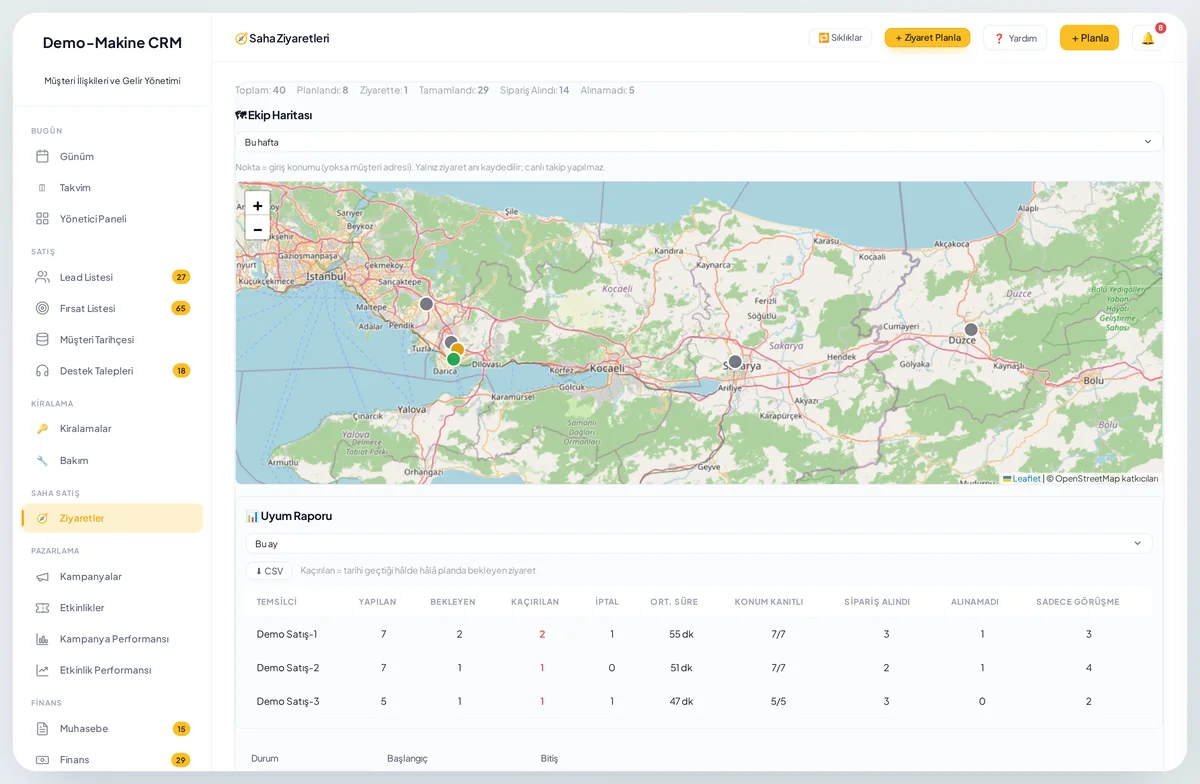
Task: Zoom in on the map with plus
Action: click(257, 205)
